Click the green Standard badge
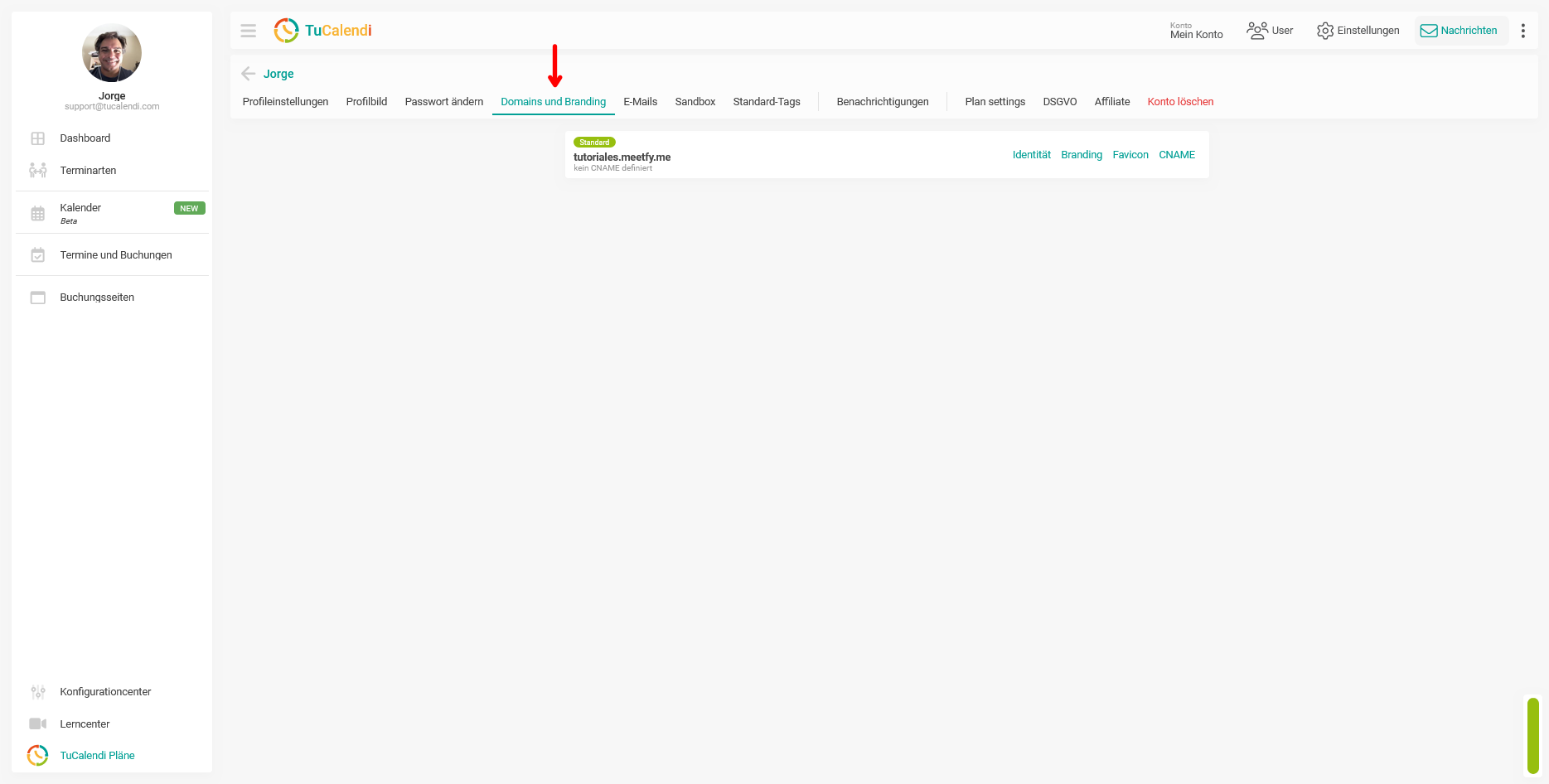 [x=594, y=143]
